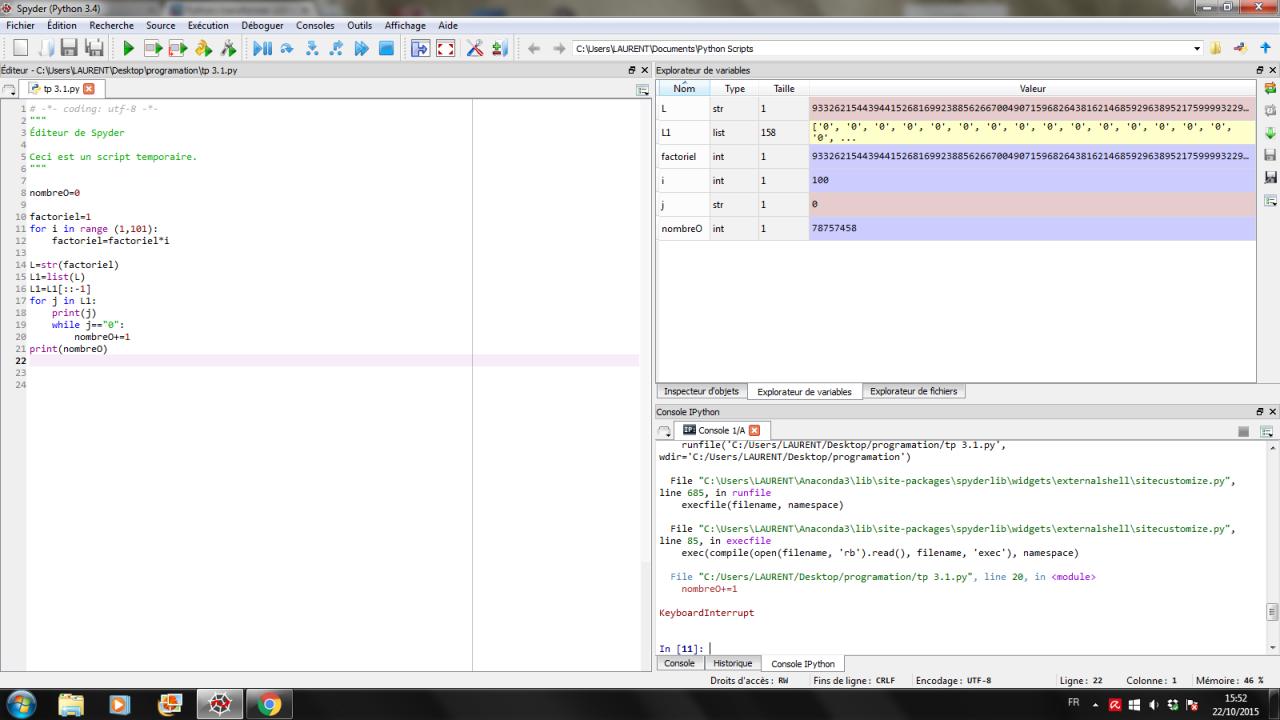Browse for a working directory folder icon
This screenshot has width=1280, height=720.
1216,48
